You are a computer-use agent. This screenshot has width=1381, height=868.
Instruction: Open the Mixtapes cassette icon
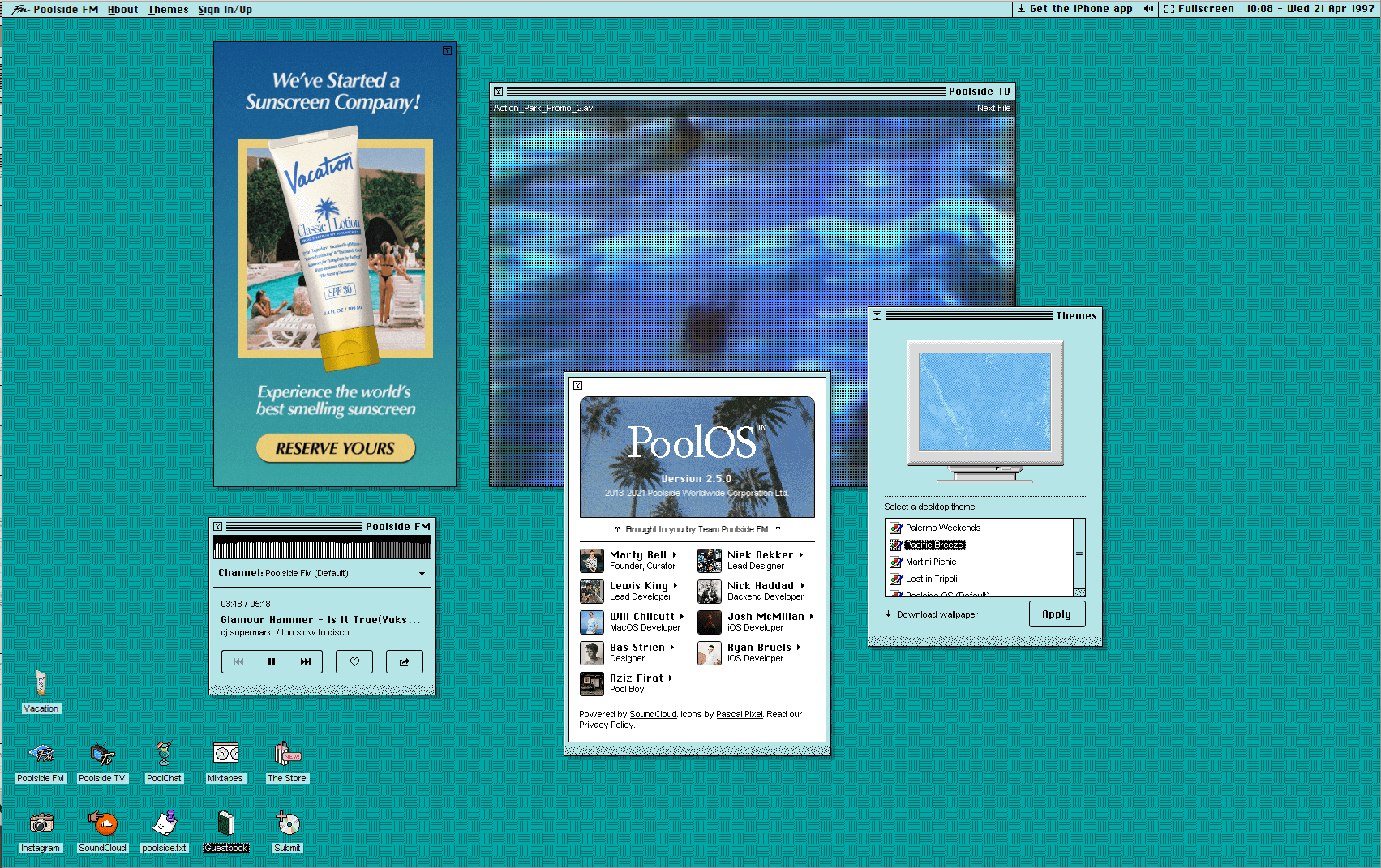click(x=225, y=762)
